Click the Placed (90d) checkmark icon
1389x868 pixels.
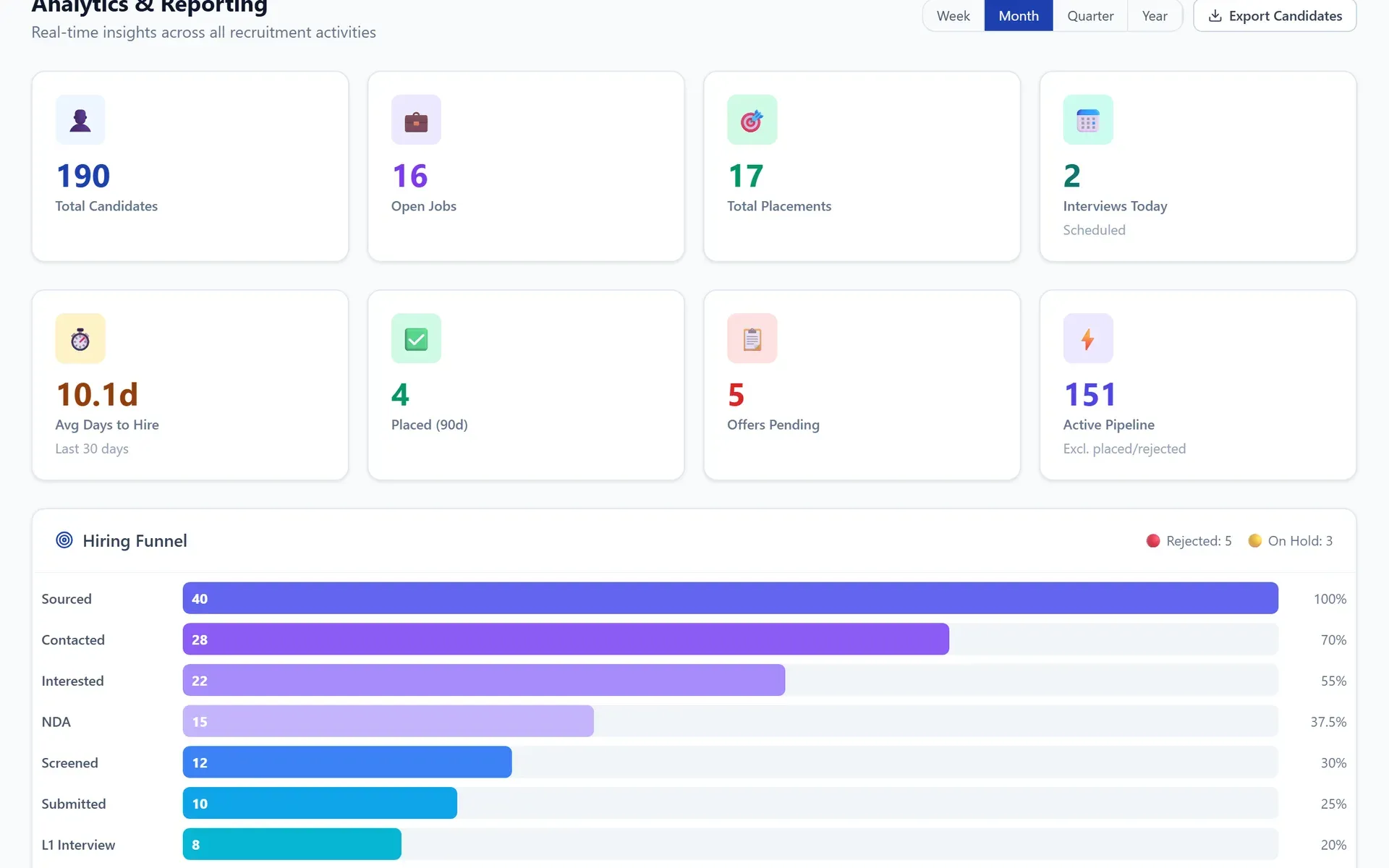(x=416, y=339)
